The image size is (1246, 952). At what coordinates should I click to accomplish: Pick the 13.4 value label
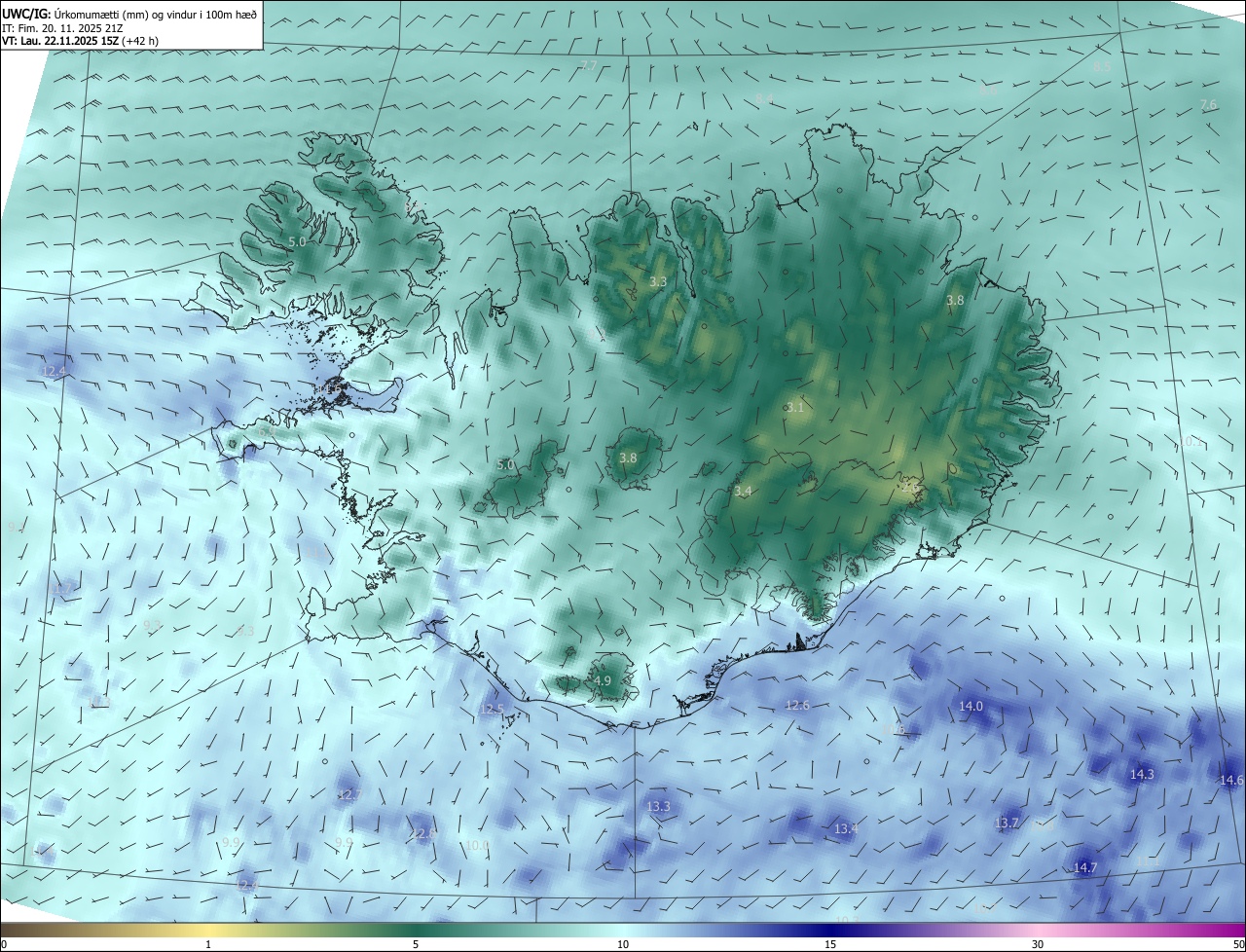tap(846, 829)
